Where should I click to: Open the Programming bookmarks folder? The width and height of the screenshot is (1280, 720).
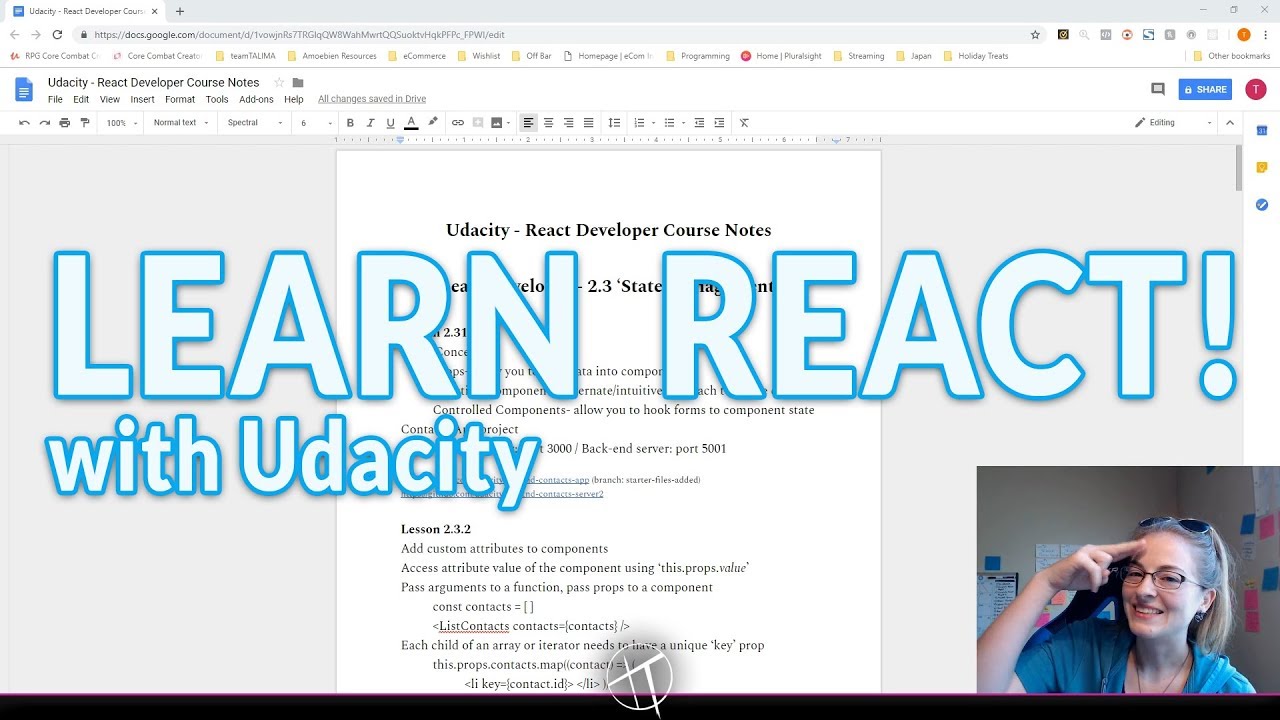click(698, 56)
